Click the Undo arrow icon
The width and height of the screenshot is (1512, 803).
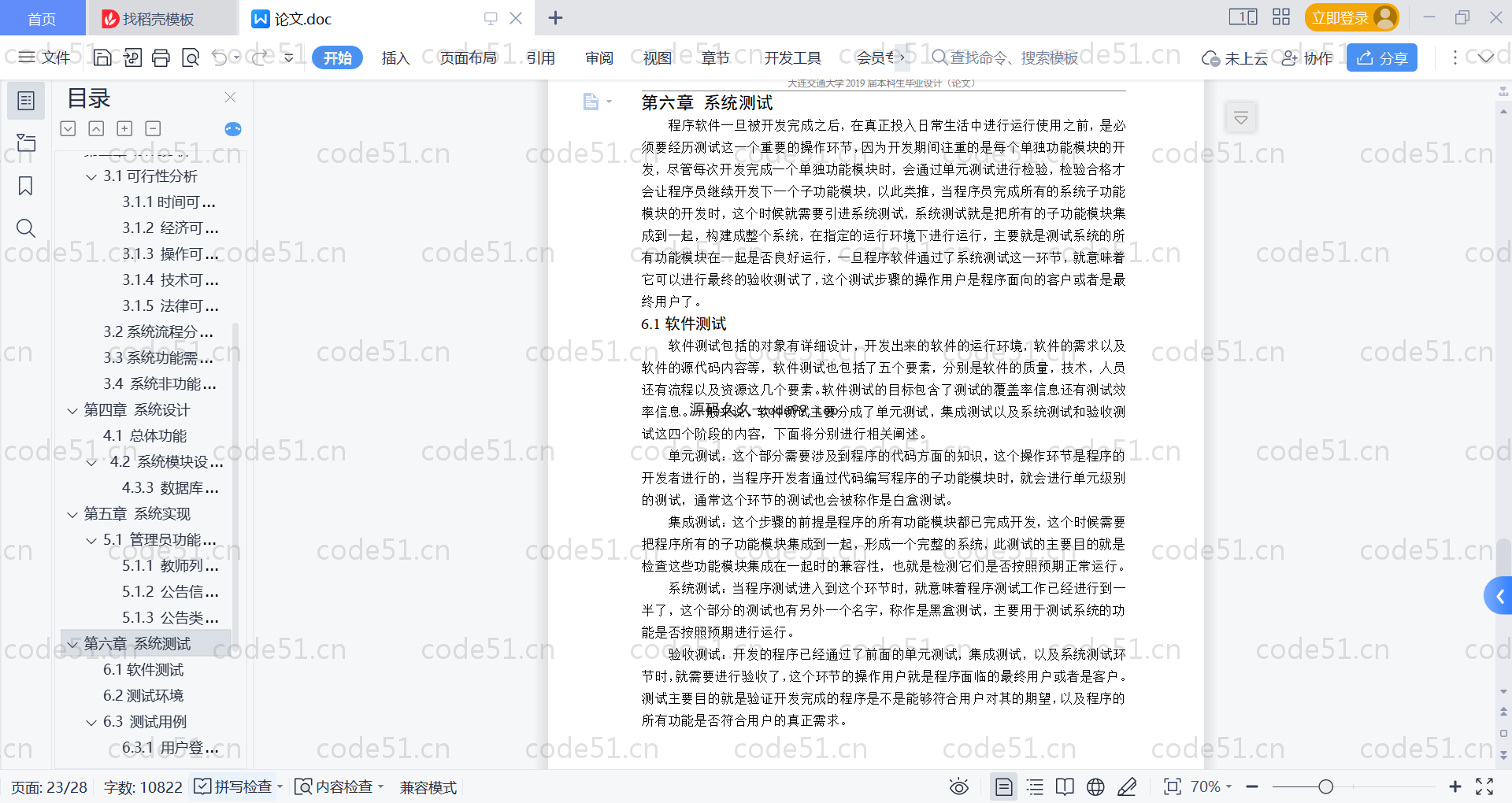(x=220, y=57)
